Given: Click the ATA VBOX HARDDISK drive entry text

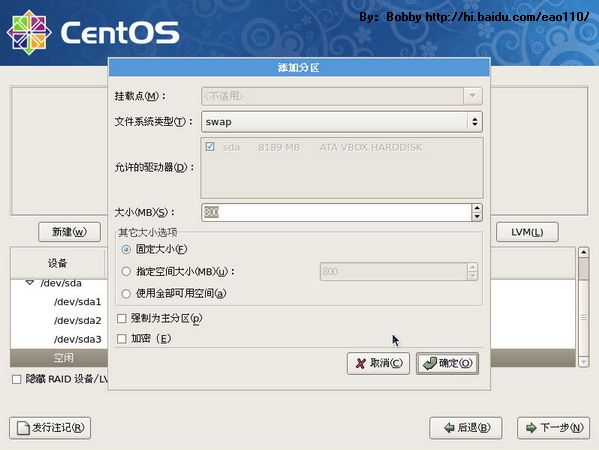Looking at the screenshot, I should click(371, 147).
